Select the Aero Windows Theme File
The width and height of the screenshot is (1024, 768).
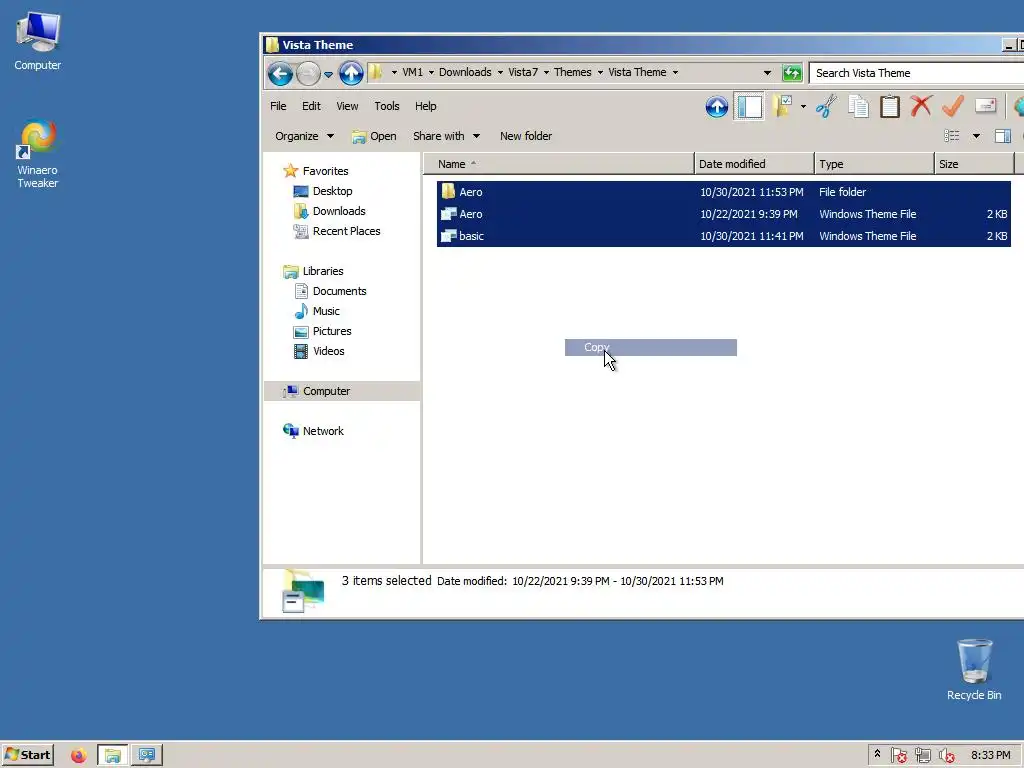724,214
